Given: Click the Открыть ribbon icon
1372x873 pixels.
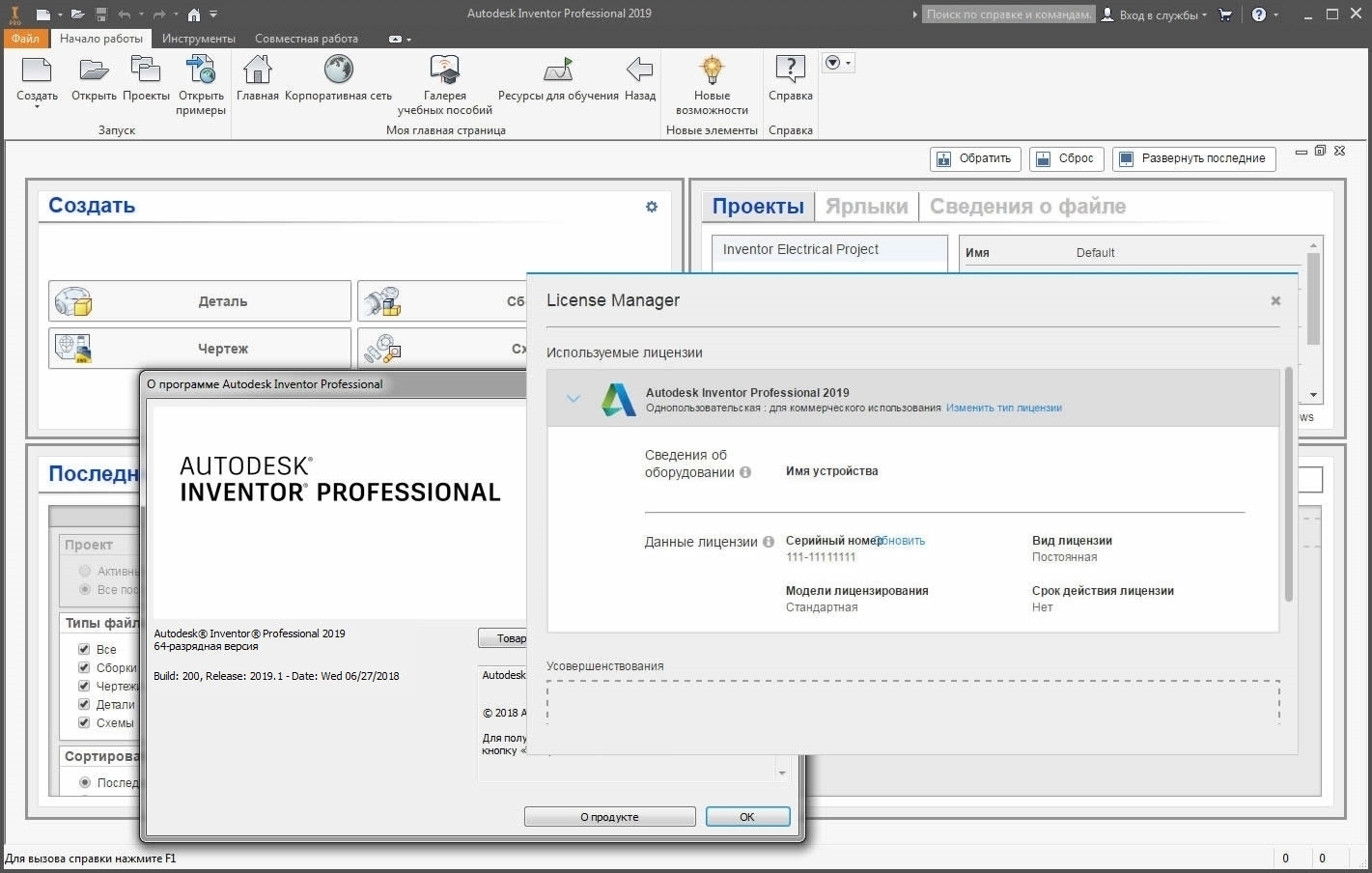Looking at the screenshot, I should 94,70.
